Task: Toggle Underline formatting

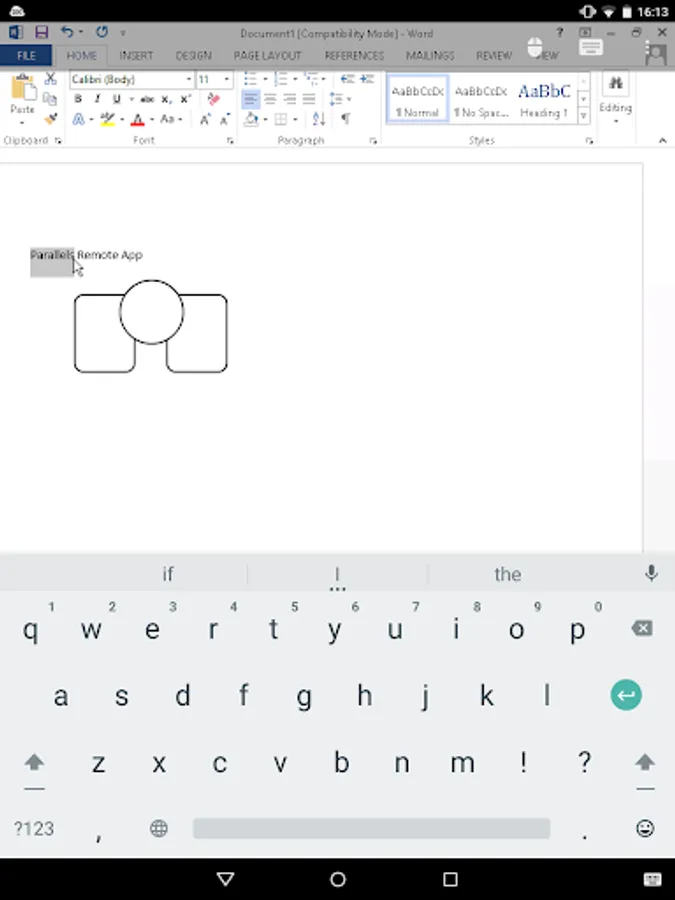Action: (117, 99)
